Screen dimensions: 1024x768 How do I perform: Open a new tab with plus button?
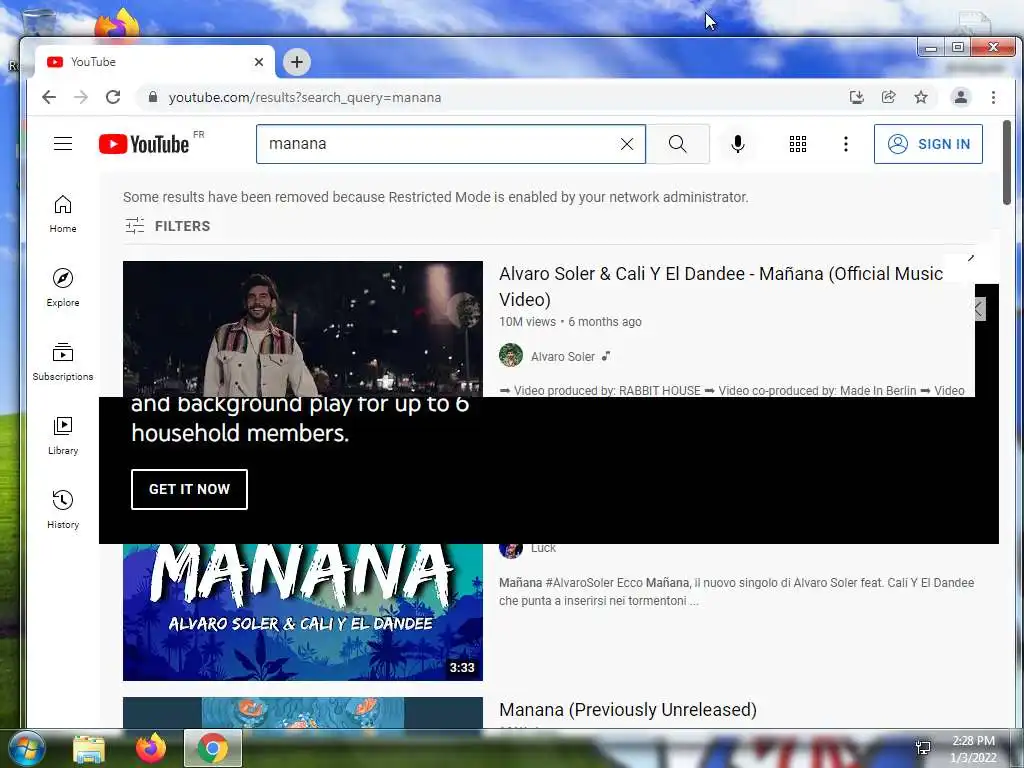click(297, 62)
